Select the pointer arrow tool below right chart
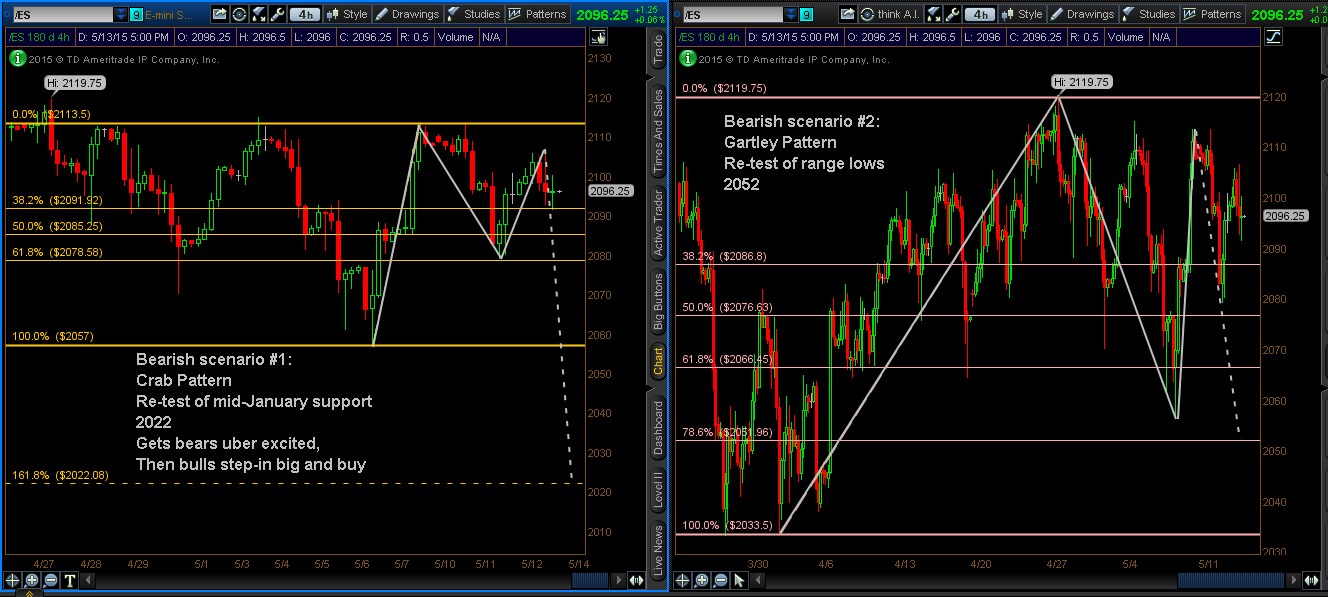This screenshot has height=597, width=1328. (738, 580)
